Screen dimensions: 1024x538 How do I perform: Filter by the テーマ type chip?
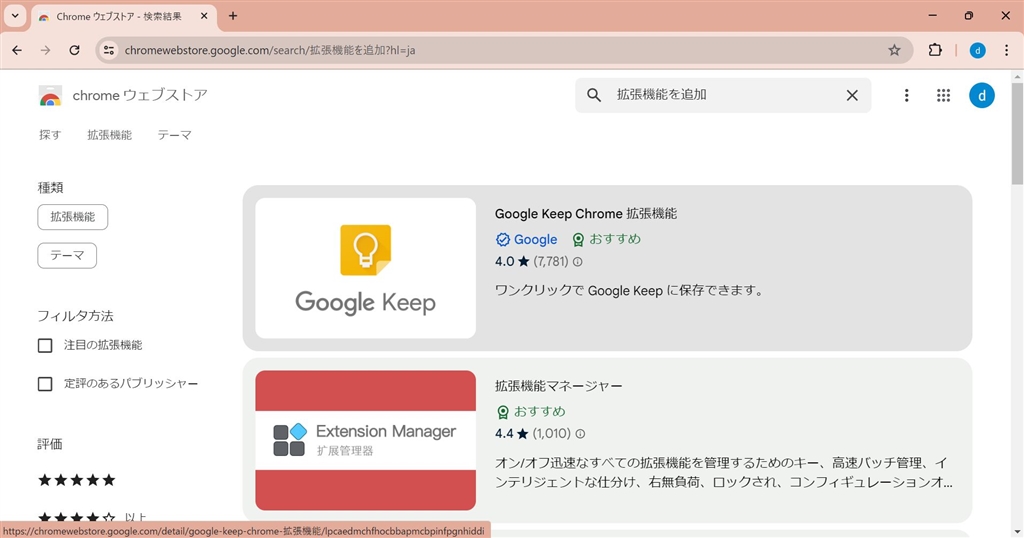(x=67, y=255)
